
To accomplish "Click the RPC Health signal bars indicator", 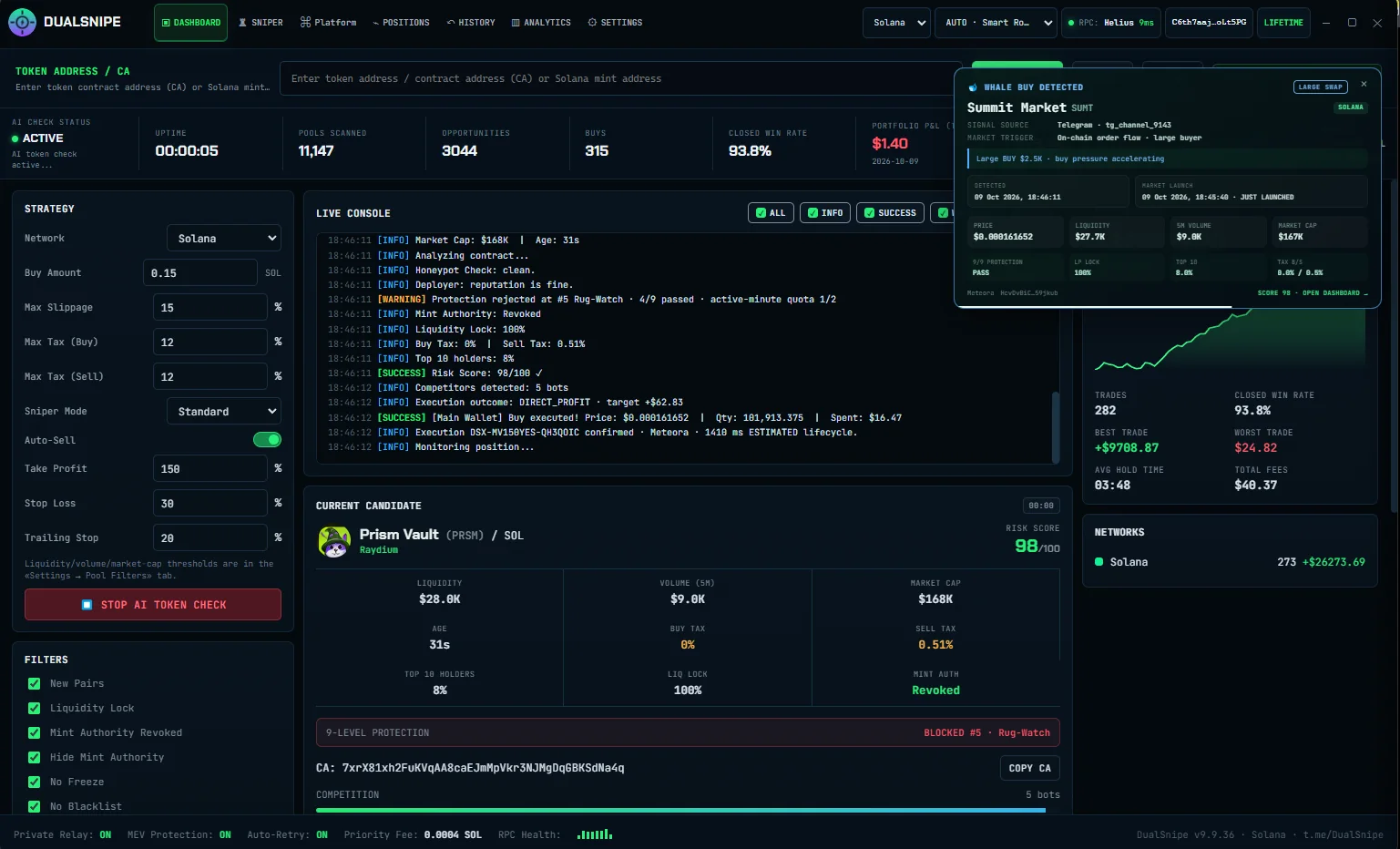I will (595, 834).
